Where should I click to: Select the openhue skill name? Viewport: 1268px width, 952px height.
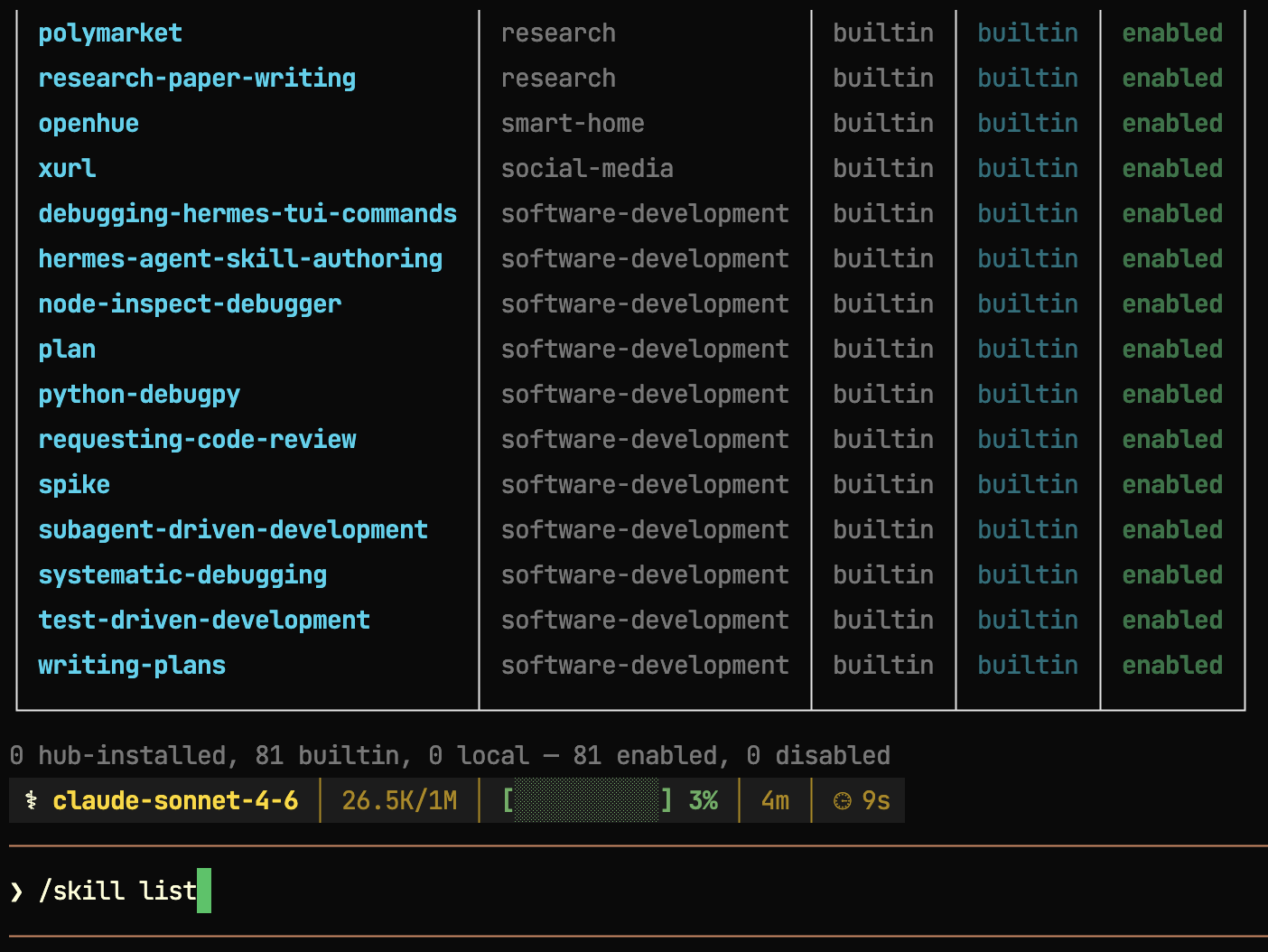89,124
